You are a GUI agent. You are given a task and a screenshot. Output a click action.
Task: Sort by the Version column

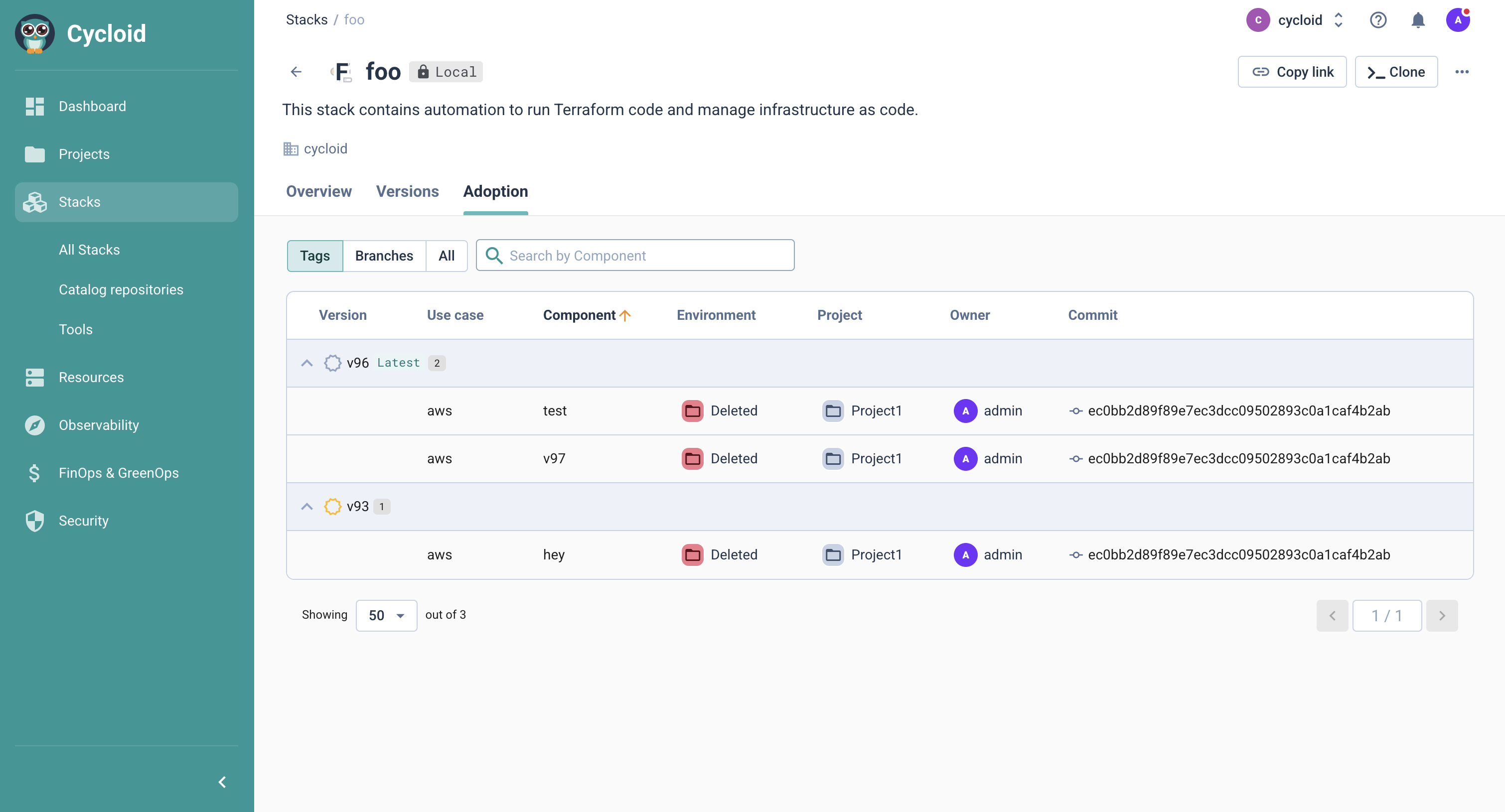pyautogui.click(x=342, y=315)
